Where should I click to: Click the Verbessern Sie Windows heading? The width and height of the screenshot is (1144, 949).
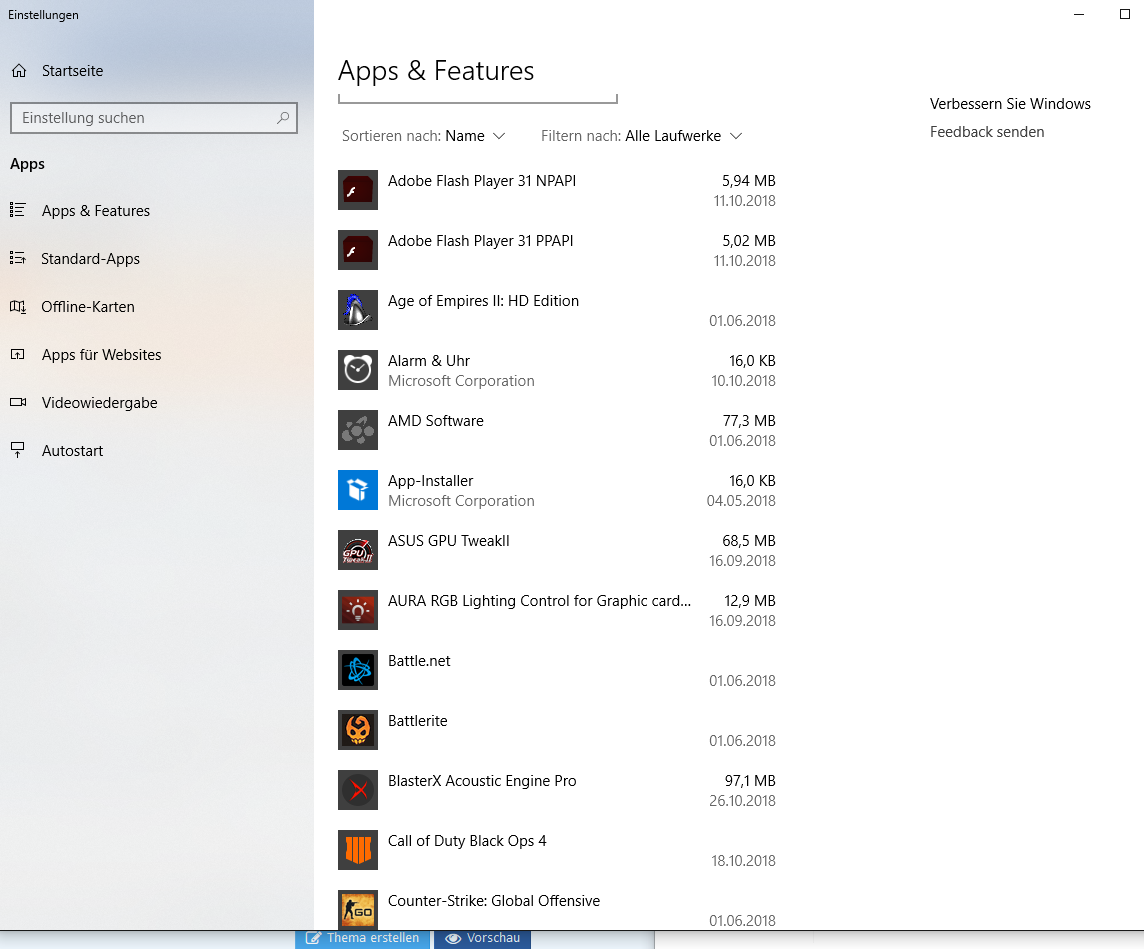pyautogui.click(x=1010, y=104)
